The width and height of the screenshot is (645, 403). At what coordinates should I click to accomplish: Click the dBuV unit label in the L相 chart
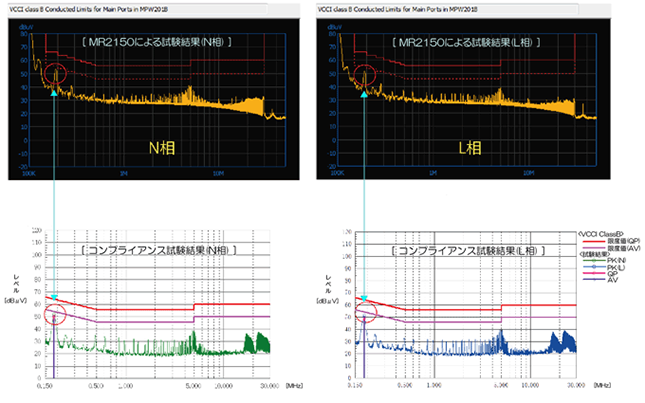pyautogui.click(x=334, y=27)
